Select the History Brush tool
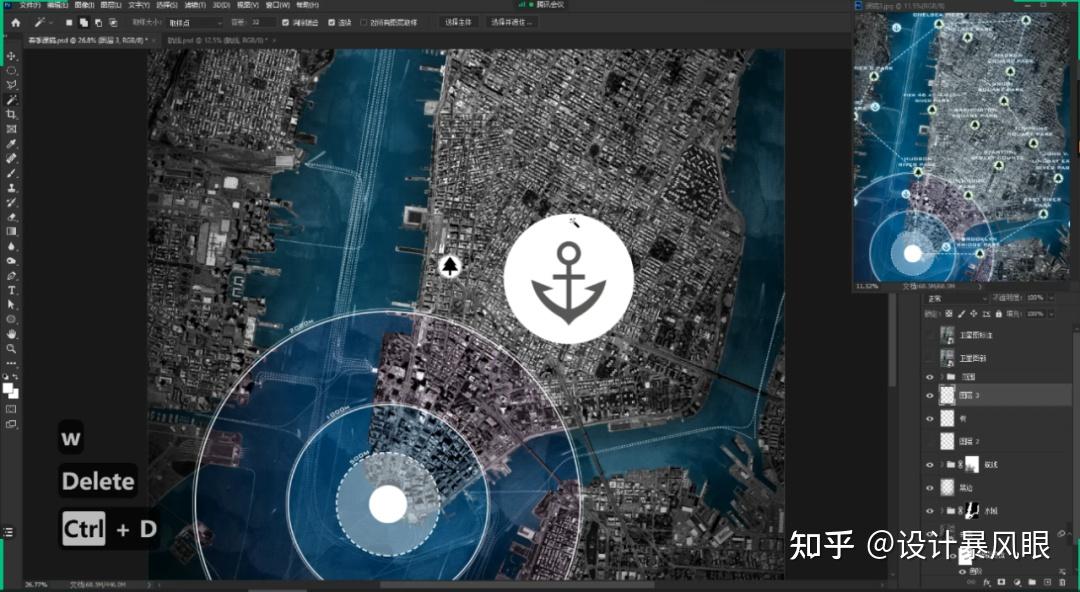Image resolution: width=1080 pixels, height=592 pixels. click(11, 202)
